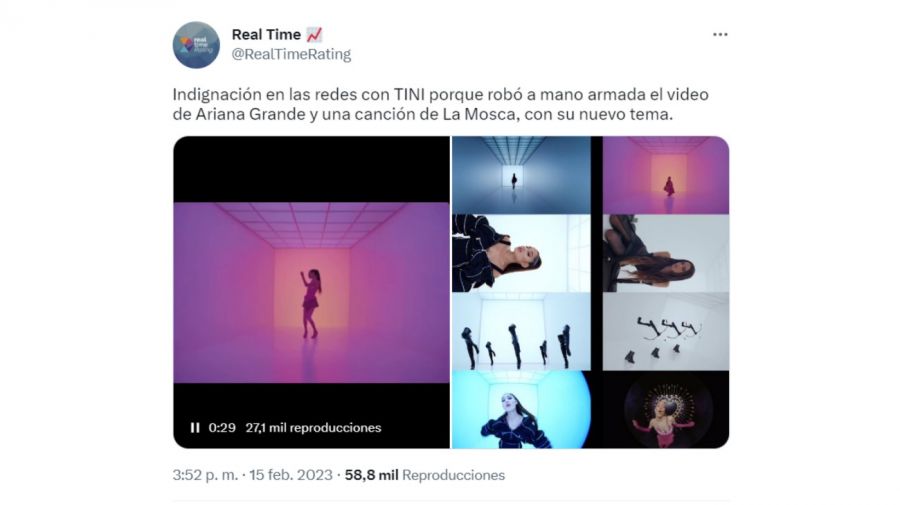Image resolution: width=900 pixels, height=505 pixels.
Task: Open the 15 feb. 2023 date link
Action: 291,475
